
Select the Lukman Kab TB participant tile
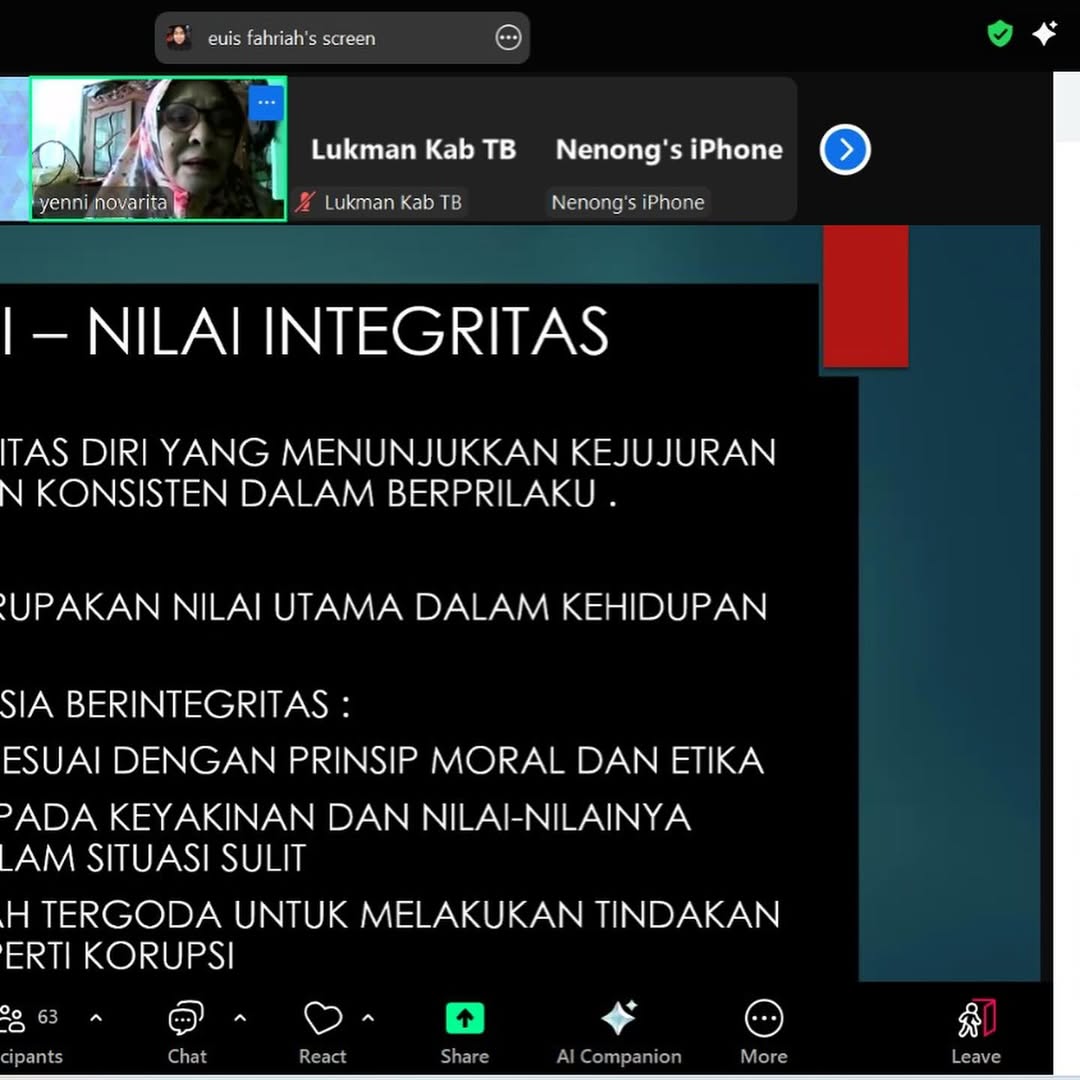413,150
